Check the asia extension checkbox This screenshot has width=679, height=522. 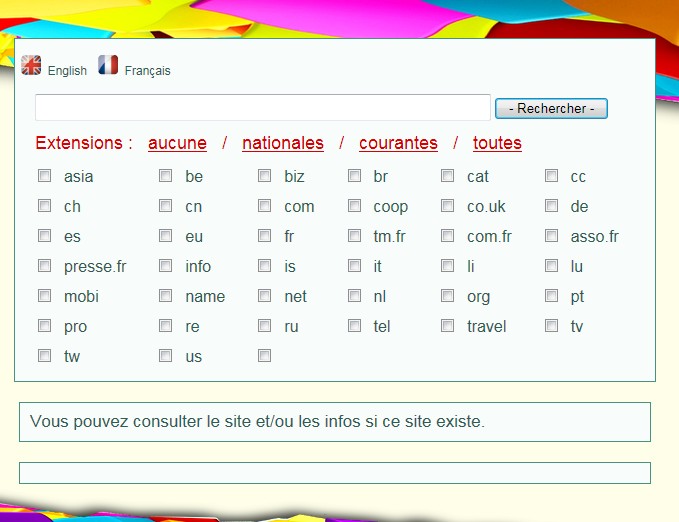click(x=44, y=175)
